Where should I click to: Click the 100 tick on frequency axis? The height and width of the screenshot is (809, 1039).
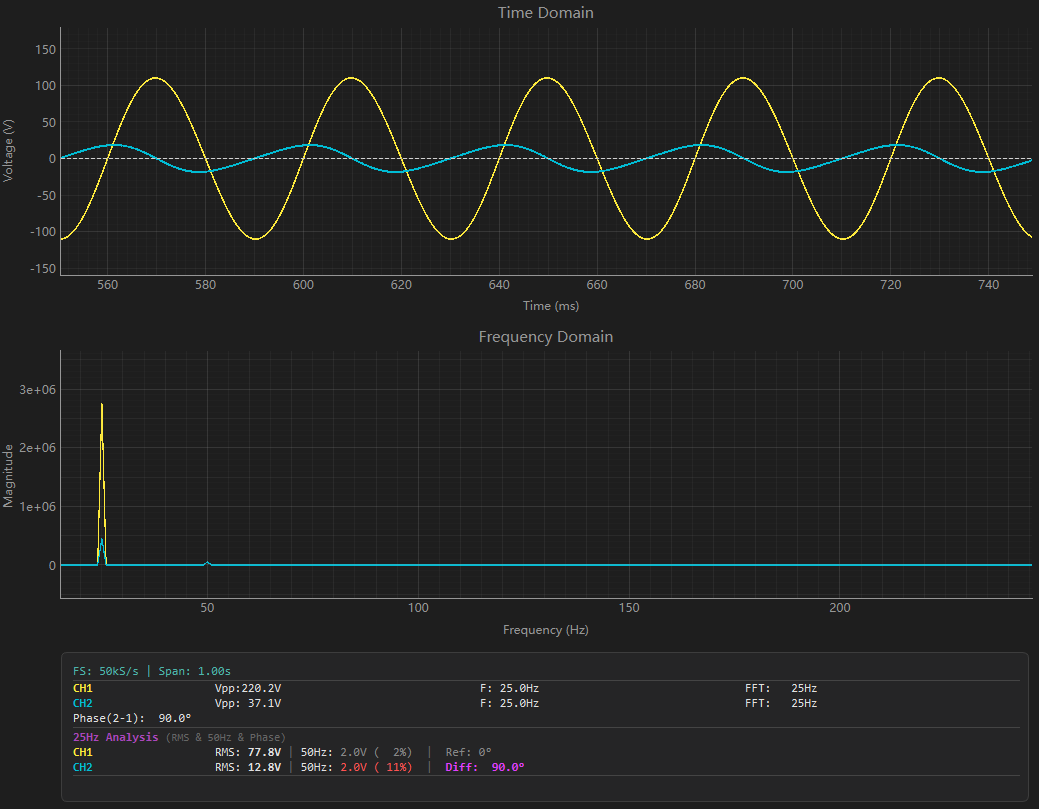[x=418, y=608]
